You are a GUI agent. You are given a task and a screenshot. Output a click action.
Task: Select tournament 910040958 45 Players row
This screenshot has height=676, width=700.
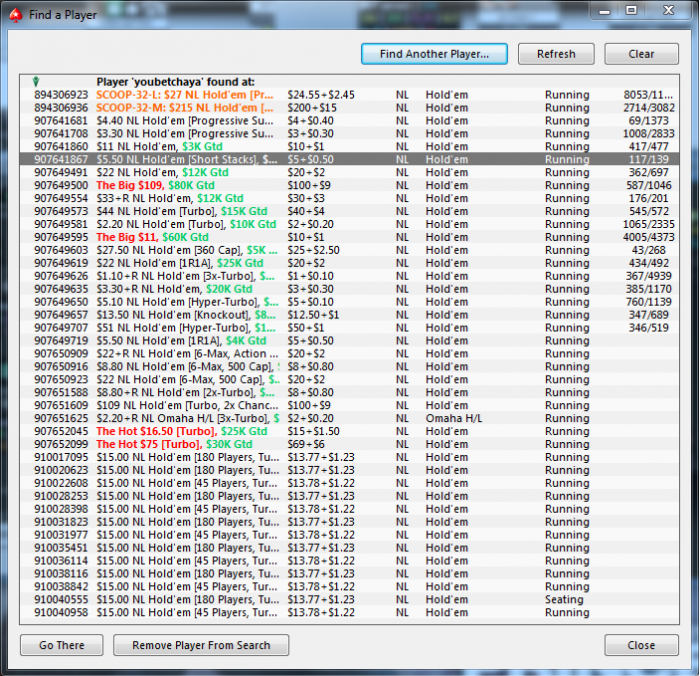(x=350, y=613)
